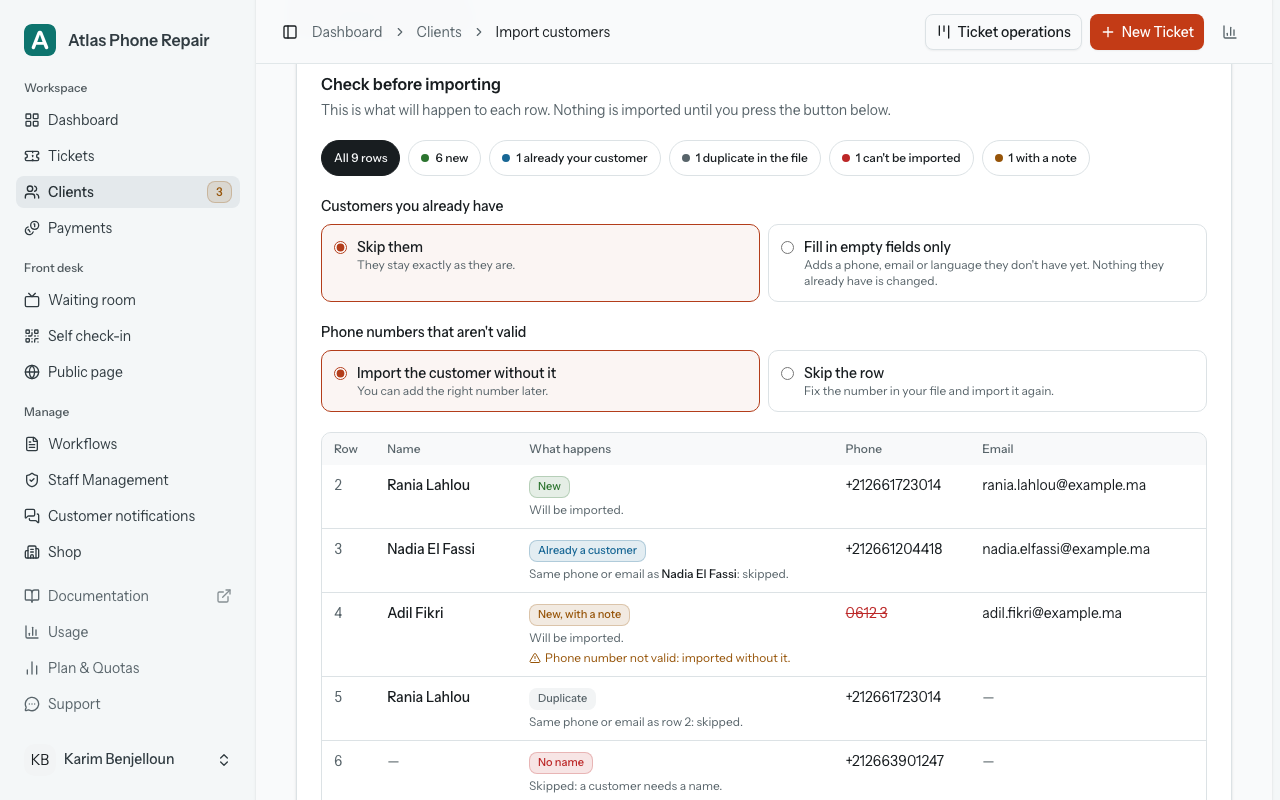1280x800 pixels.
Task: Click the phone number +212663901247
Action: 894,761
